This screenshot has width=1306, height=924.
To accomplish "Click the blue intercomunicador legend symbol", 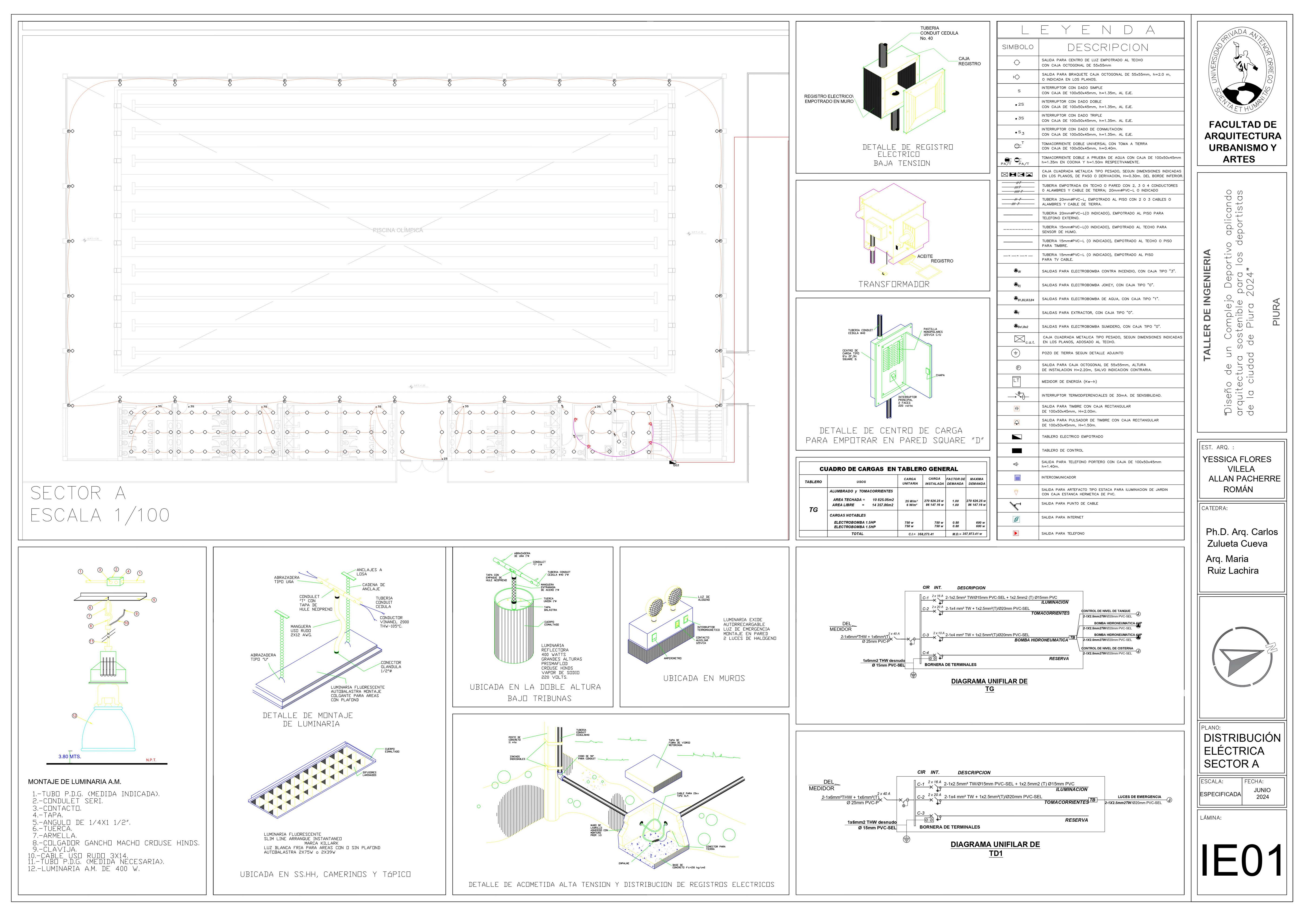I will click(1017, 478).
